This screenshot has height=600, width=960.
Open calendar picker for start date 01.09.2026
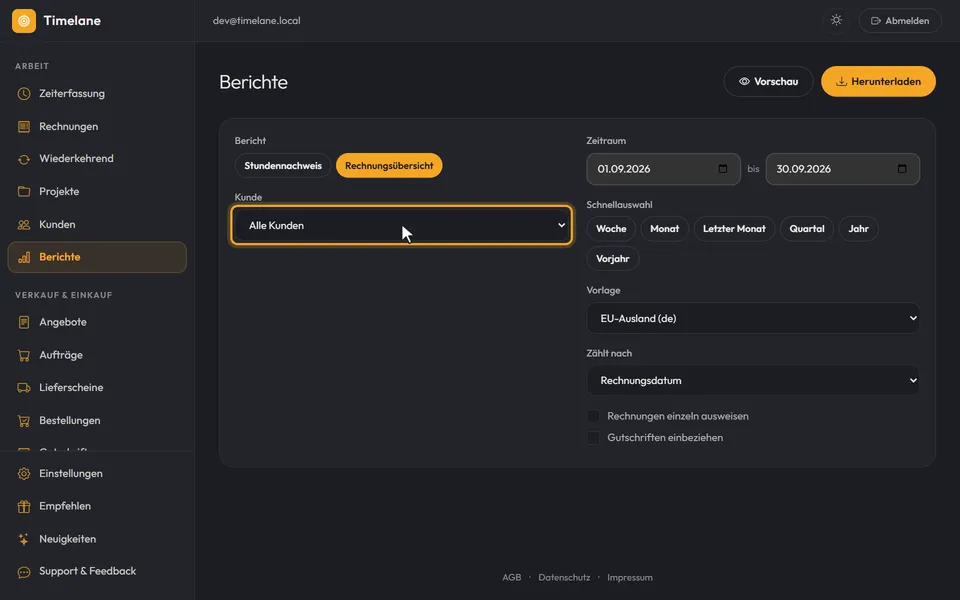coord(722,169)
